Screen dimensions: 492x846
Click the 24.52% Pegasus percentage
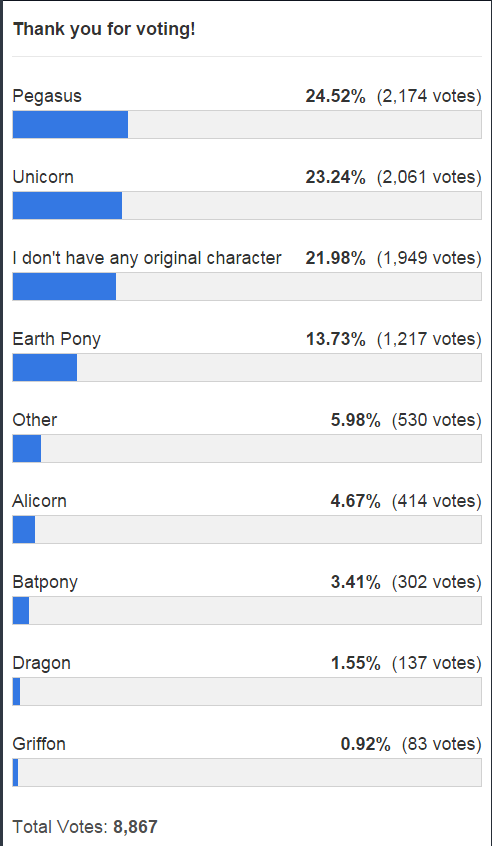[x=335, y=96]
